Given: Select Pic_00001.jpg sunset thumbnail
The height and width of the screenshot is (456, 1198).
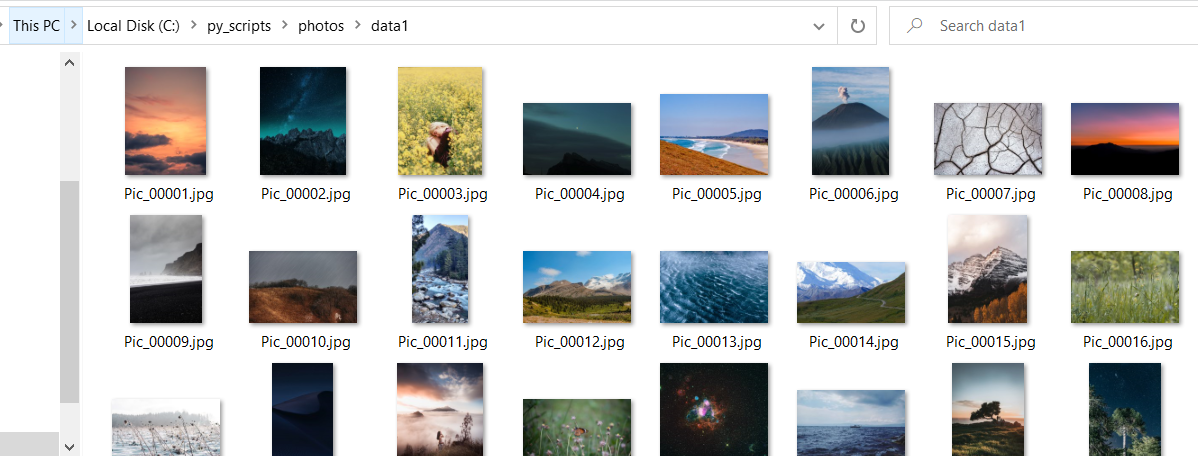Looking at the screenshot, I should click(x=166, y=121).
